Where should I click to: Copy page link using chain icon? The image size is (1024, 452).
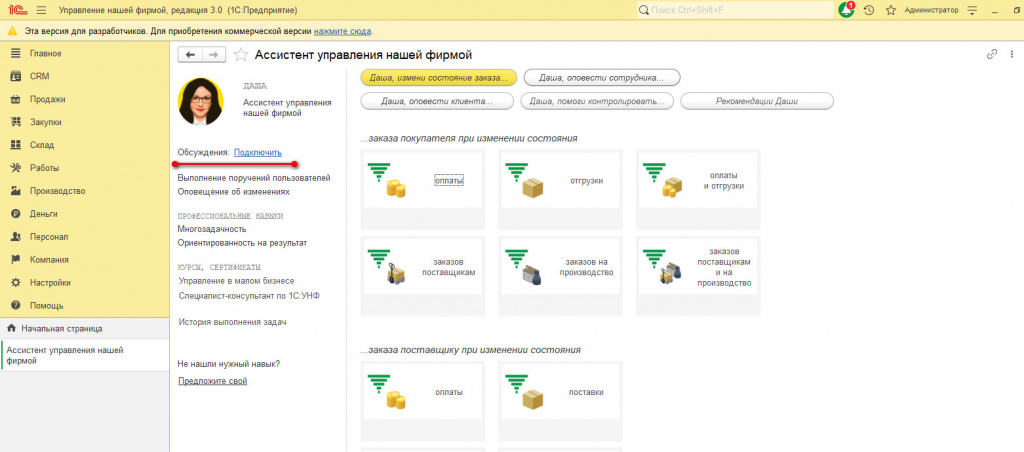992,55
